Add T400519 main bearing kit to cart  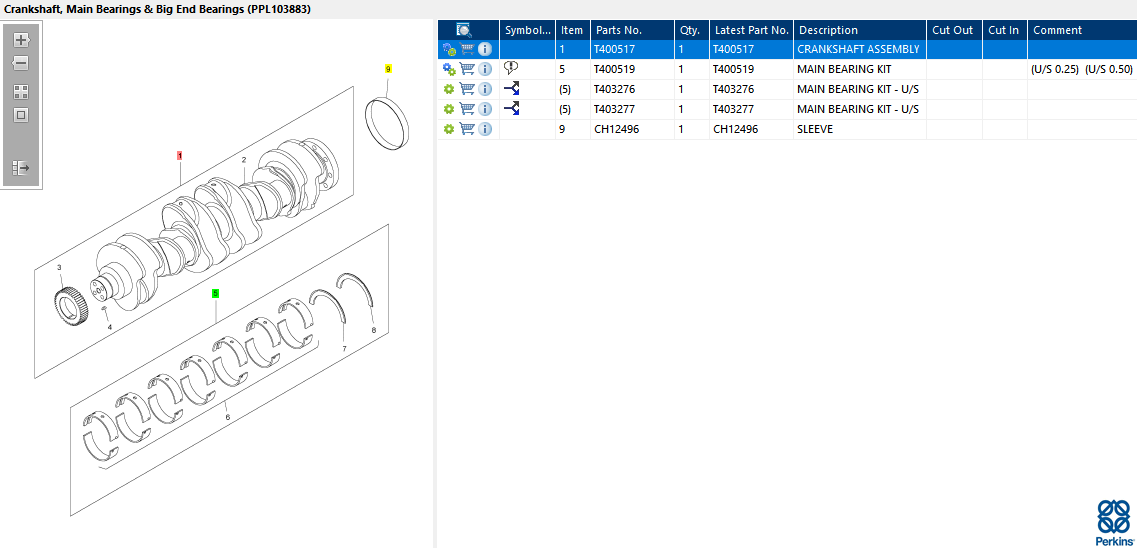467,69
